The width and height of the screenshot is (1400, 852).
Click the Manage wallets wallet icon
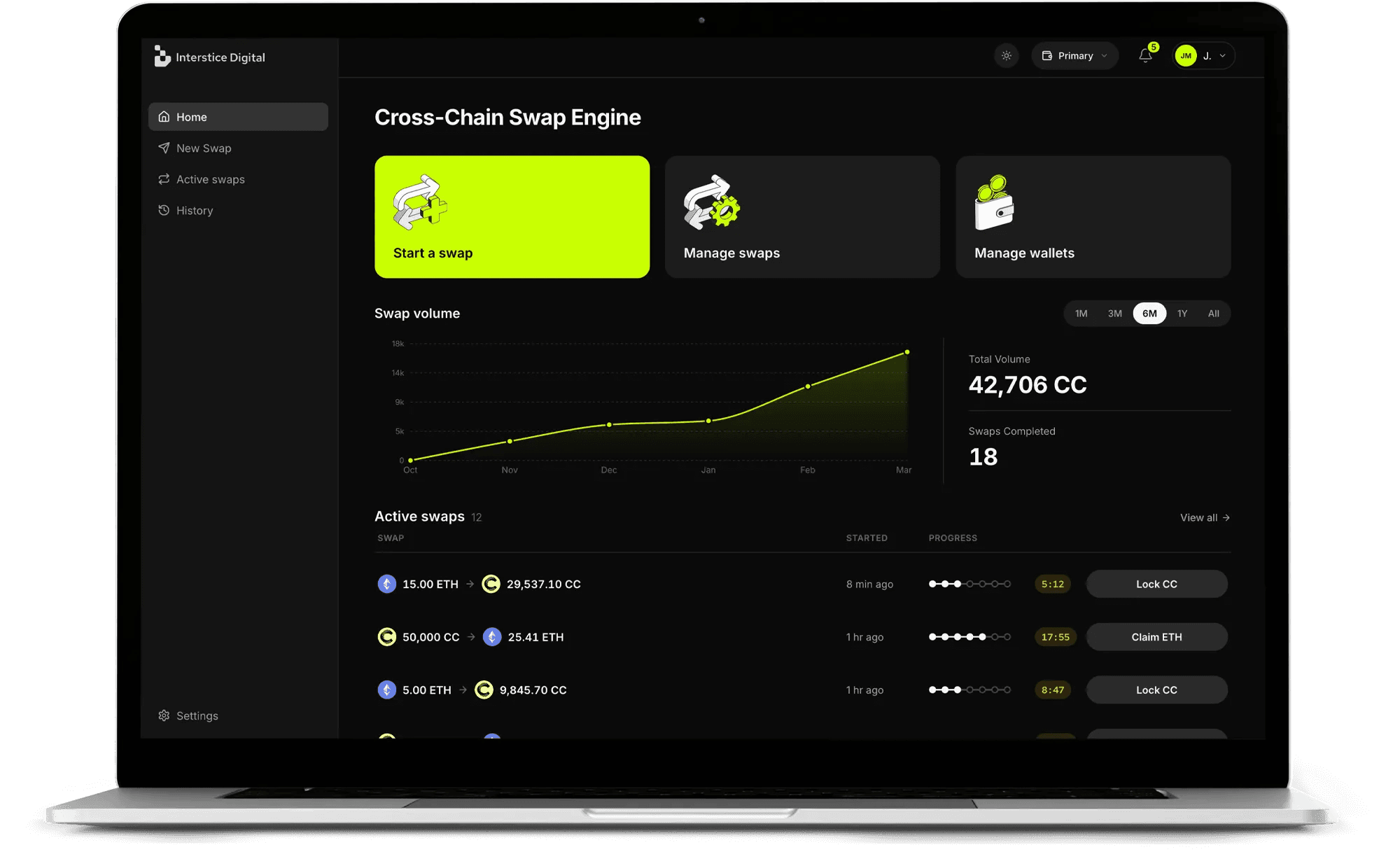[994, 202]
